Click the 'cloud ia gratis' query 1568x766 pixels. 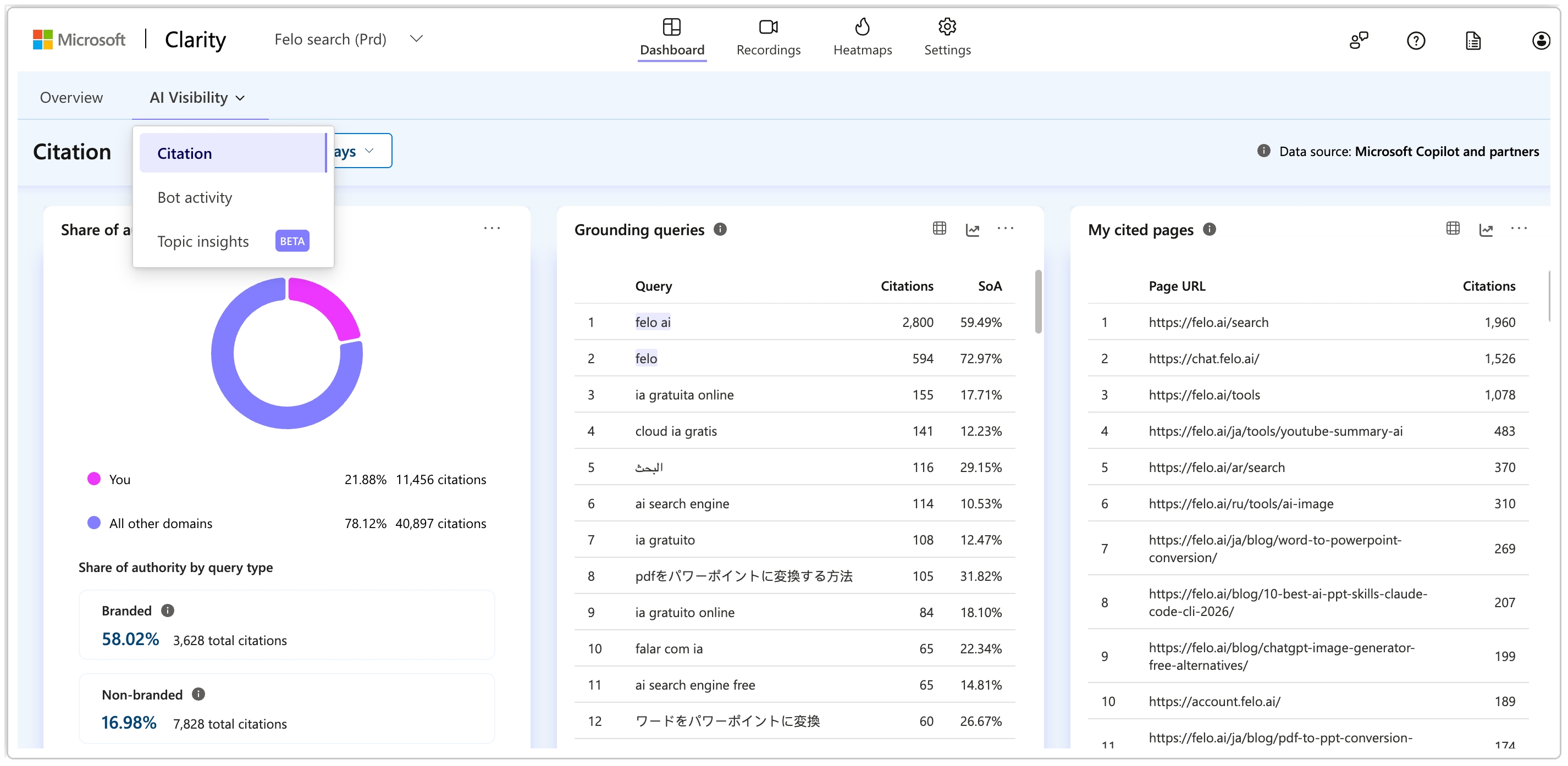[676, 431]
